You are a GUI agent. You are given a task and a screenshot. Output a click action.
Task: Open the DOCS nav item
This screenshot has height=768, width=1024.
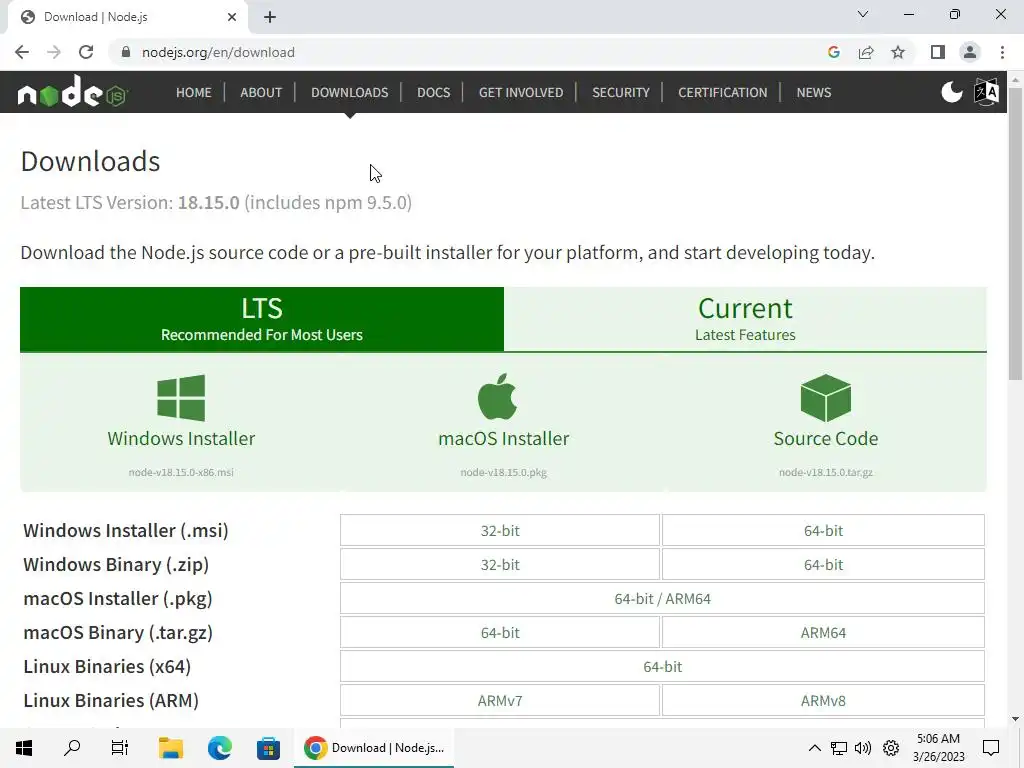pos(433,92)
